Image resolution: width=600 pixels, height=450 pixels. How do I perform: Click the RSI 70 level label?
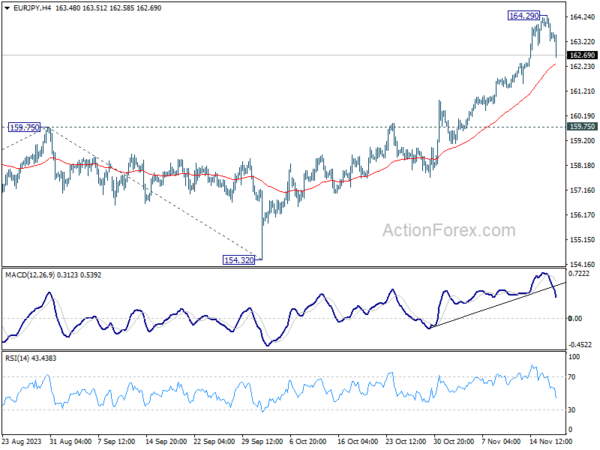(572, 377)
